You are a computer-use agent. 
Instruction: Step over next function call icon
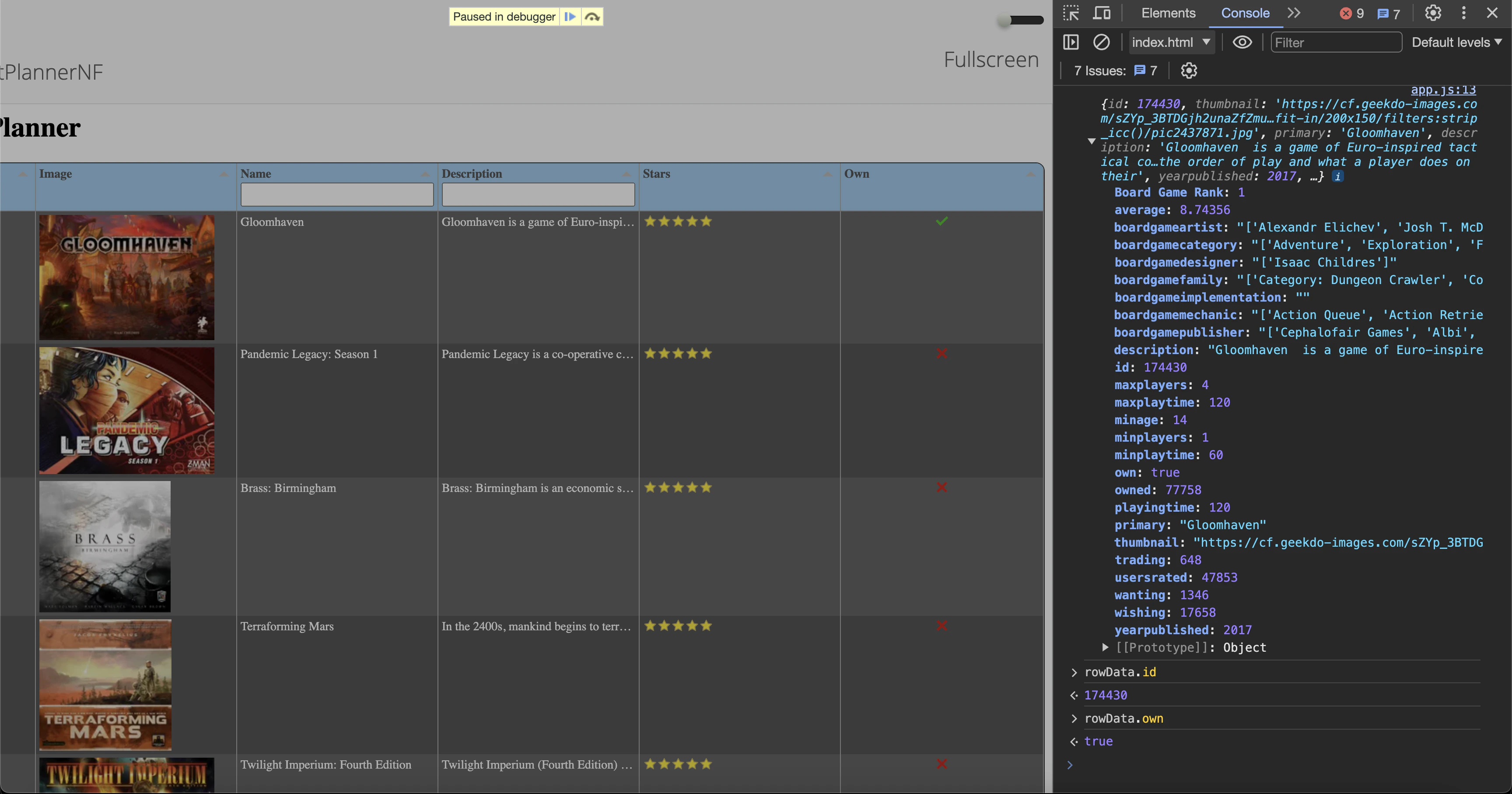point(592,17)
